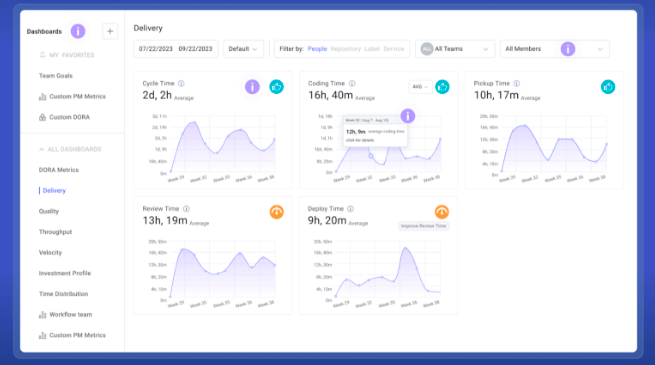This screenshot has height=365, width=655.
Task: Filter by People
Action: 317,49
